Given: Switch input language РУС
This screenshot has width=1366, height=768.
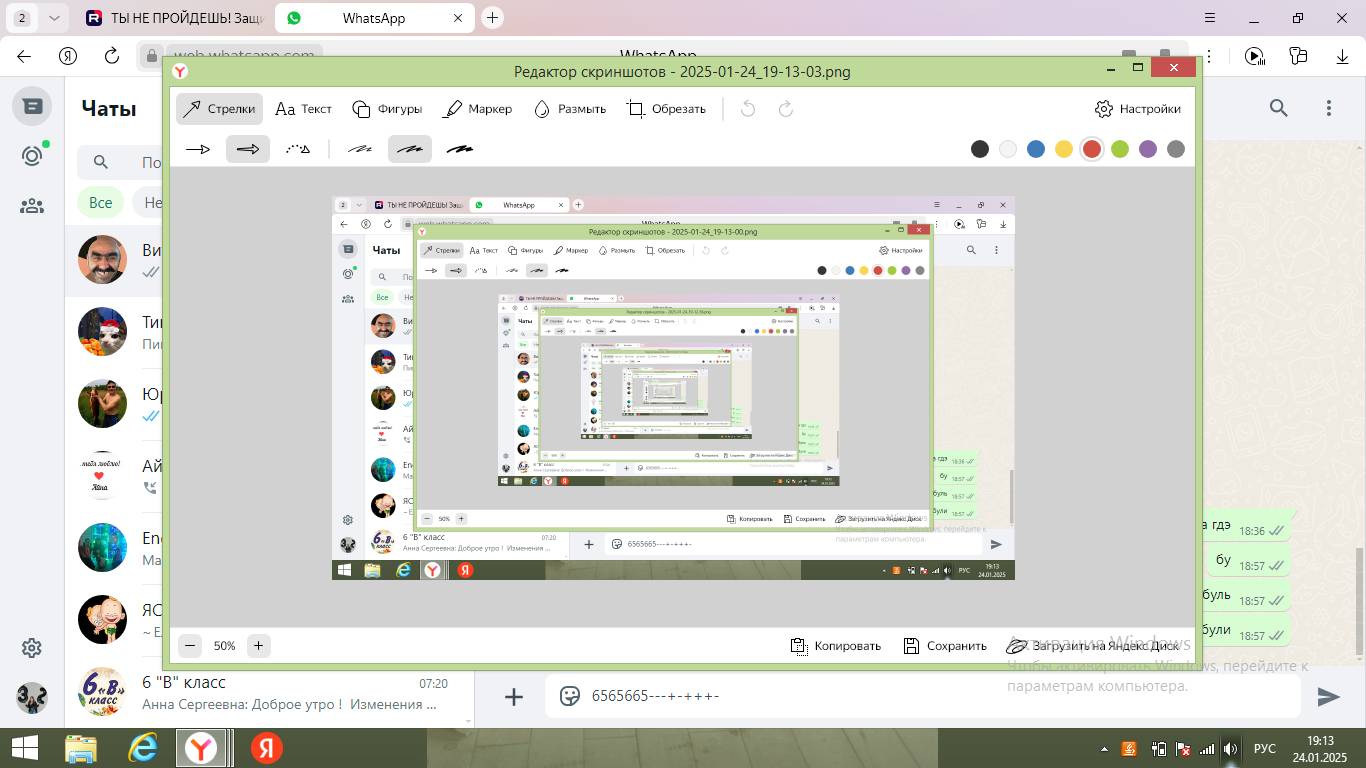Looking at the screenshot, I should coord(1265,748).
